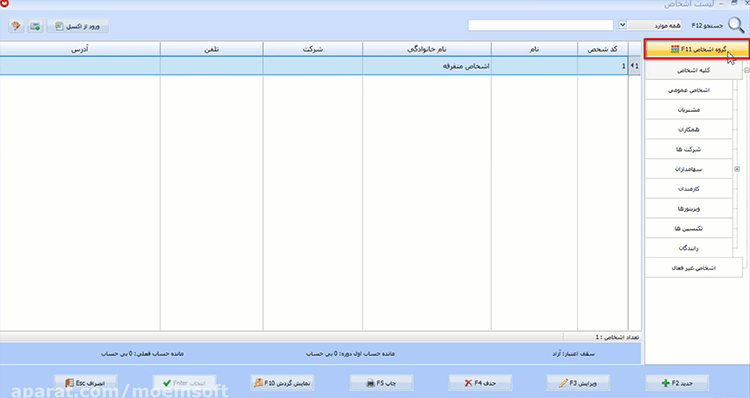Image resolution: width=750 pixels, height=398 pixels.
Task: Click the مانده حساب فعلی balance text
Action: tap(143, 354)
